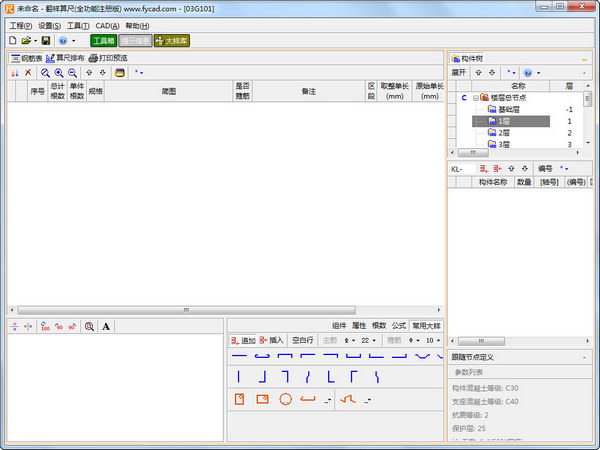Select the text 'A' tool icon
Screen dimensions: 600x450
tap(106, 326)
